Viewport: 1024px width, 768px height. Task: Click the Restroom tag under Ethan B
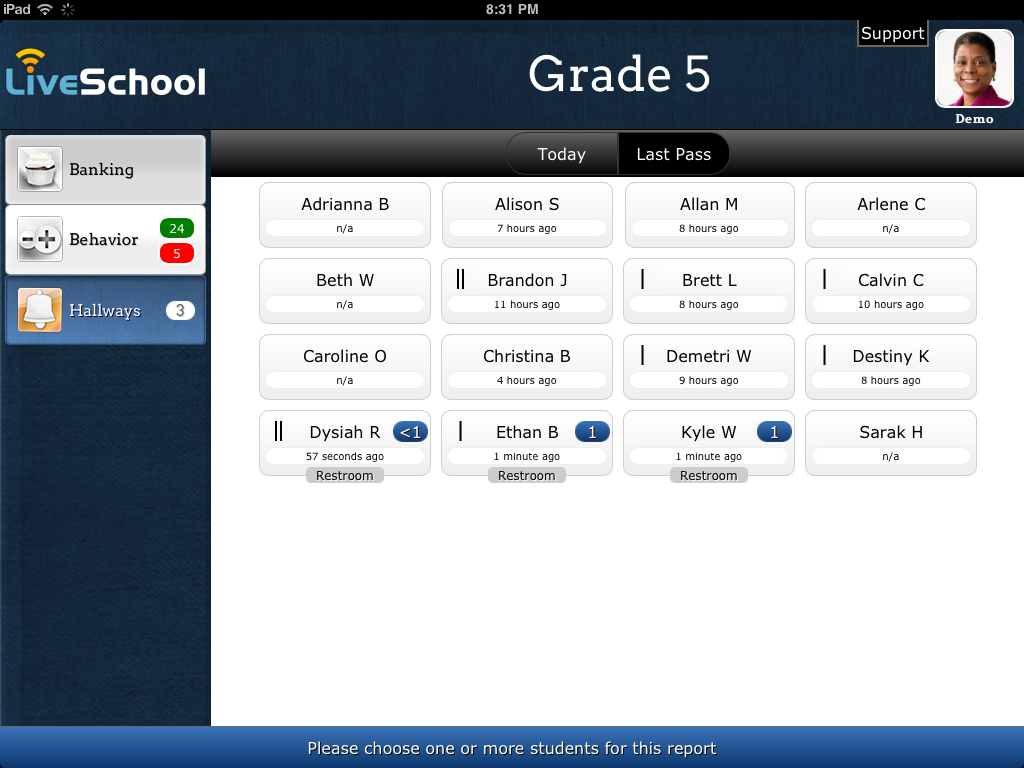click(527, 475)
